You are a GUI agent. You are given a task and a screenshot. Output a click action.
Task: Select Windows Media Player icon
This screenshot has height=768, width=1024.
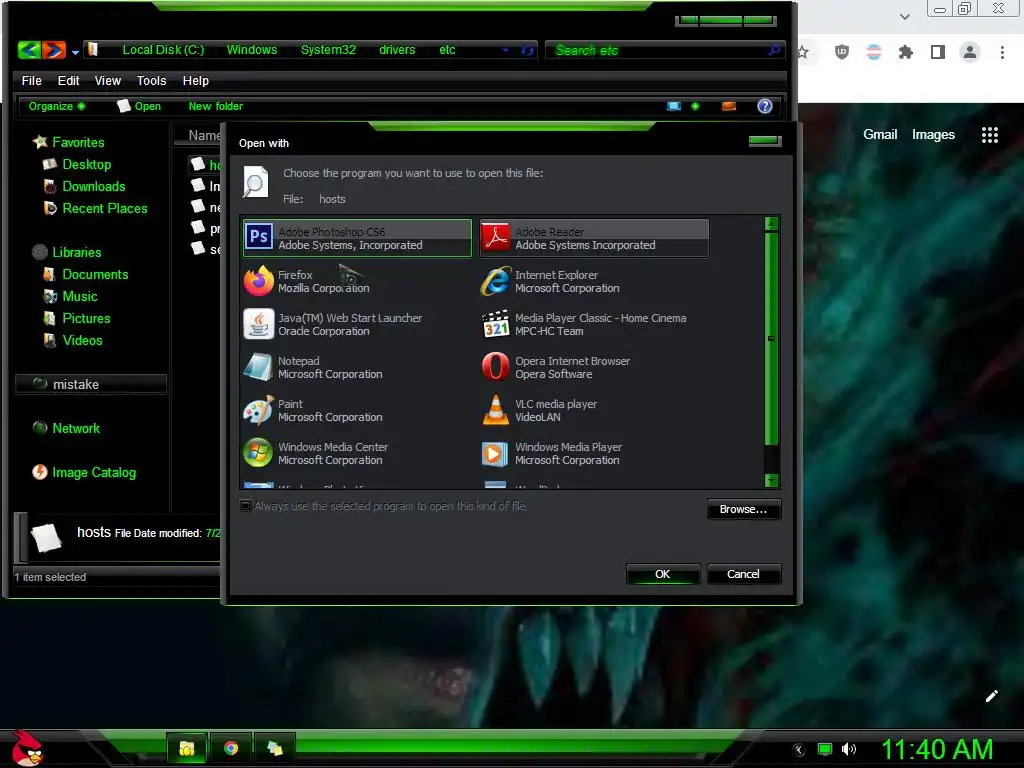pyautogui.click(x=496, y=453)
